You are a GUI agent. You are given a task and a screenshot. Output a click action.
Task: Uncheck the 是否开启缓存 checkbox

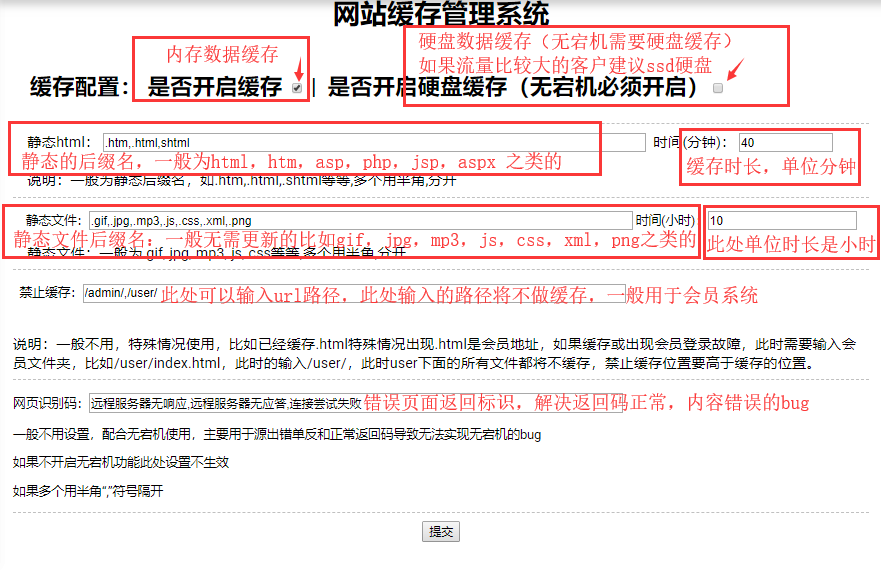[297, 88]
